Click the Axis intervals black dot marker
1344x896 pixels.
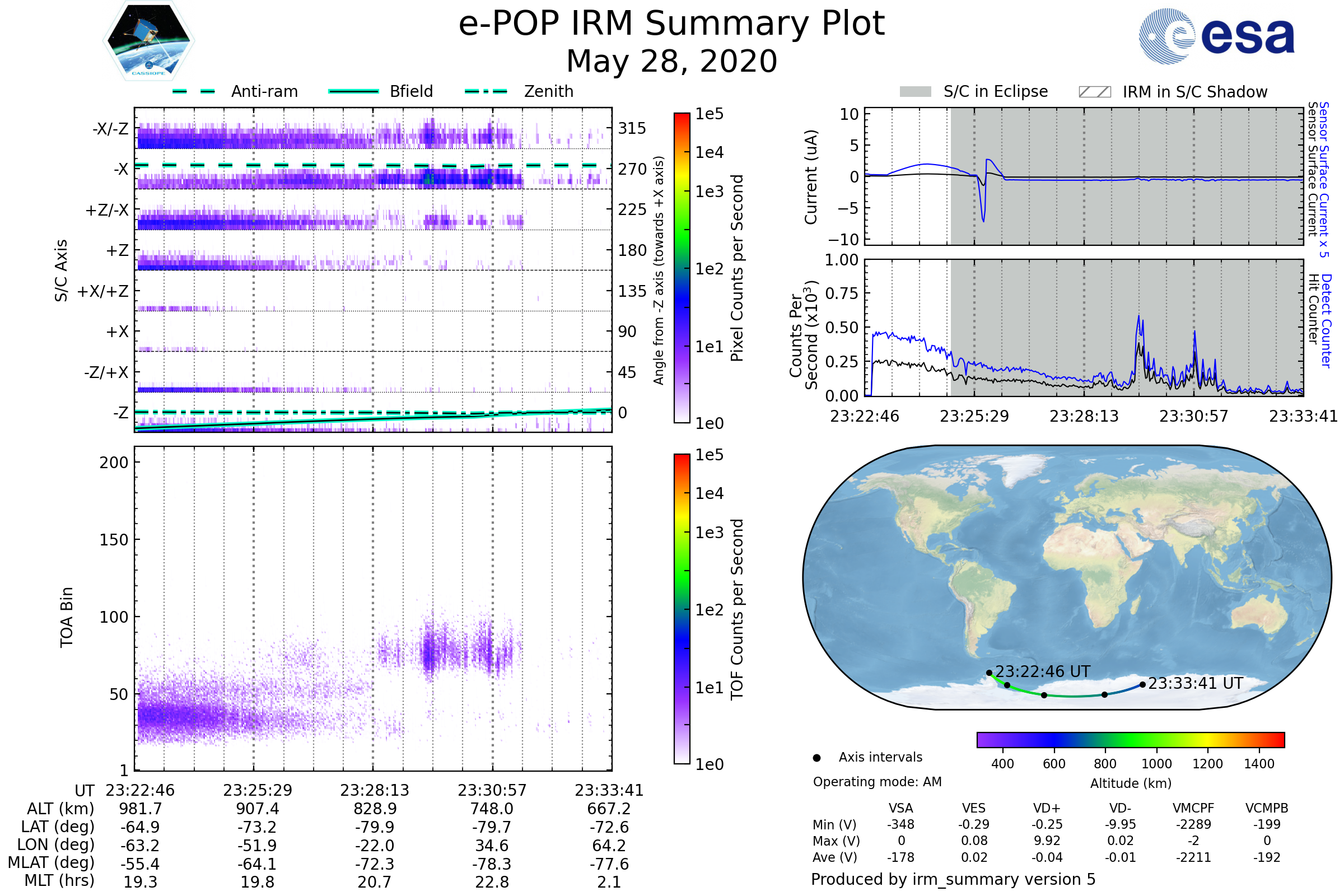[x=816, y=758]
